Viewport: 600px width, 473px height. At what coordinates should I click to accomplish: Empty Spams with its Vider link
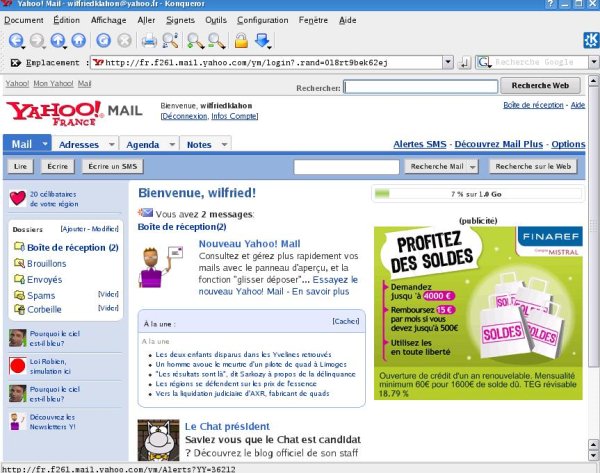tap(108, 294)
